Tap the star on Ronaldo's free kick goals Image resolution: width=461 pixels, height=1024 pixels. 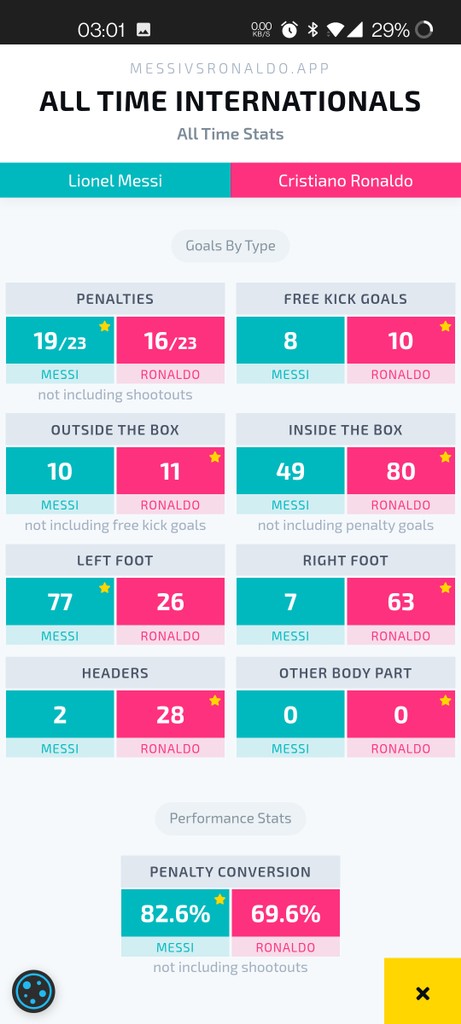tap(445, 327)
